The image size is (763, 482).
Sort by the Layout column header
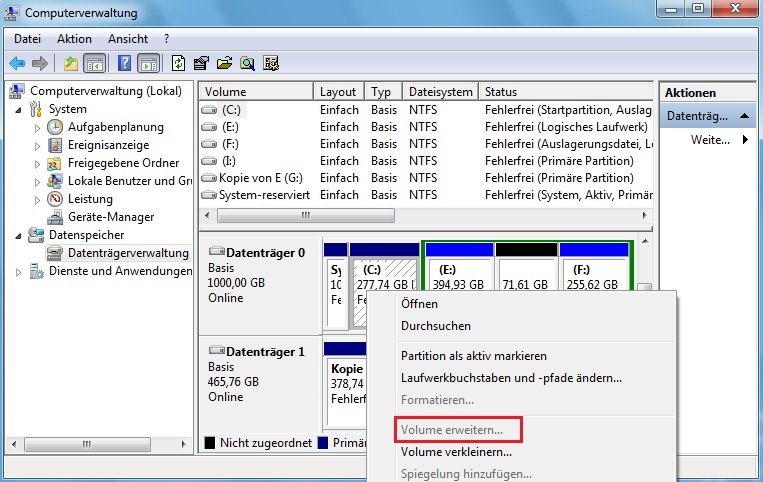pos(339,91)
